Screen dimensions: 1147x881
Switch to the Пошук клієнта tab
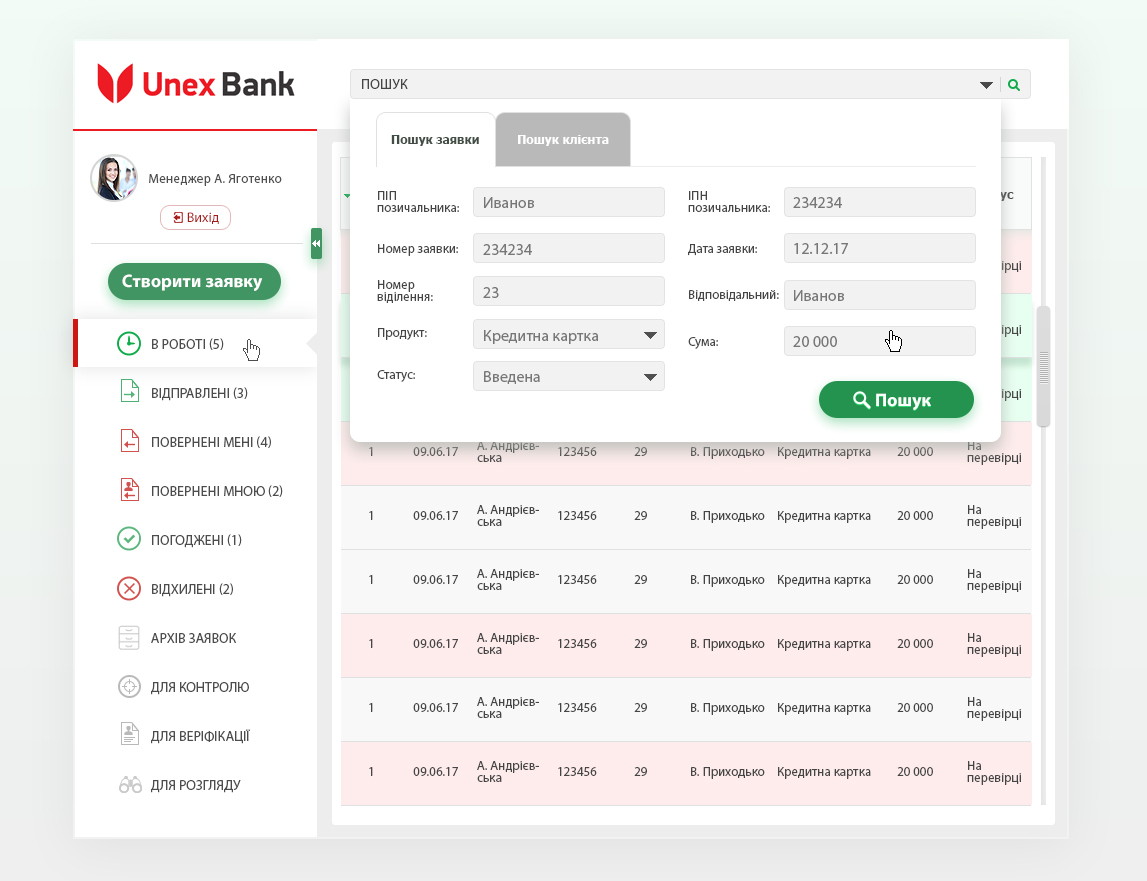(x=562, y=140)
